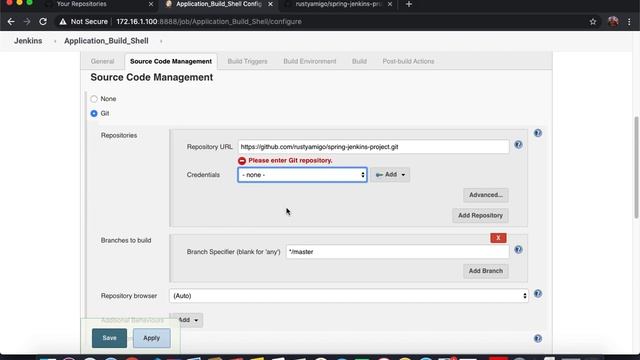Switch to the Build Environment tab
The height and width of the screenshot is (360, 640).
coord(310,61)
